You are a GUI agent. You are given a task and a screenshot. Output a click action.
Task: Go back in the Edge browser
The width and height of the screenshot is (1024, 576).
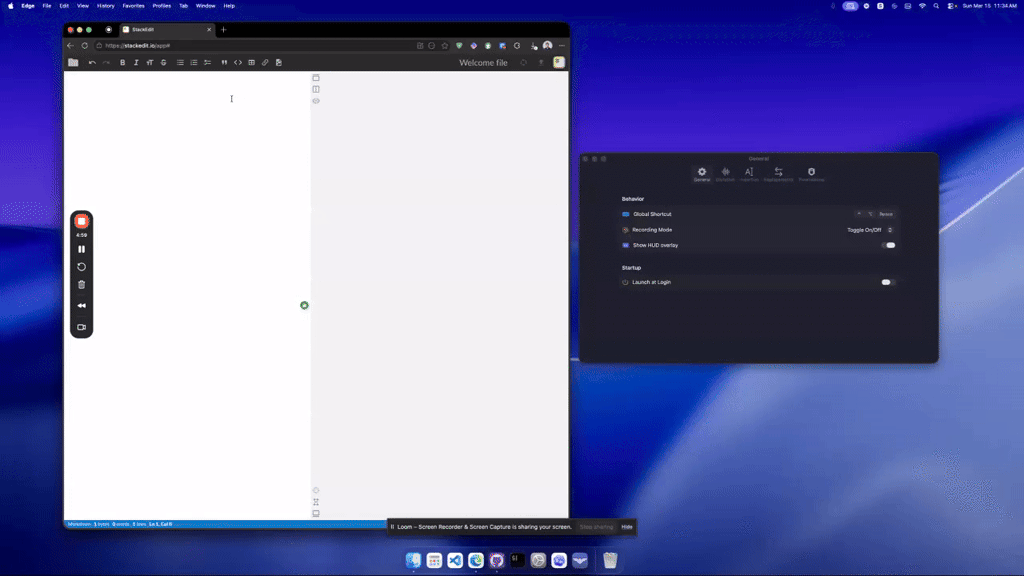71,46
